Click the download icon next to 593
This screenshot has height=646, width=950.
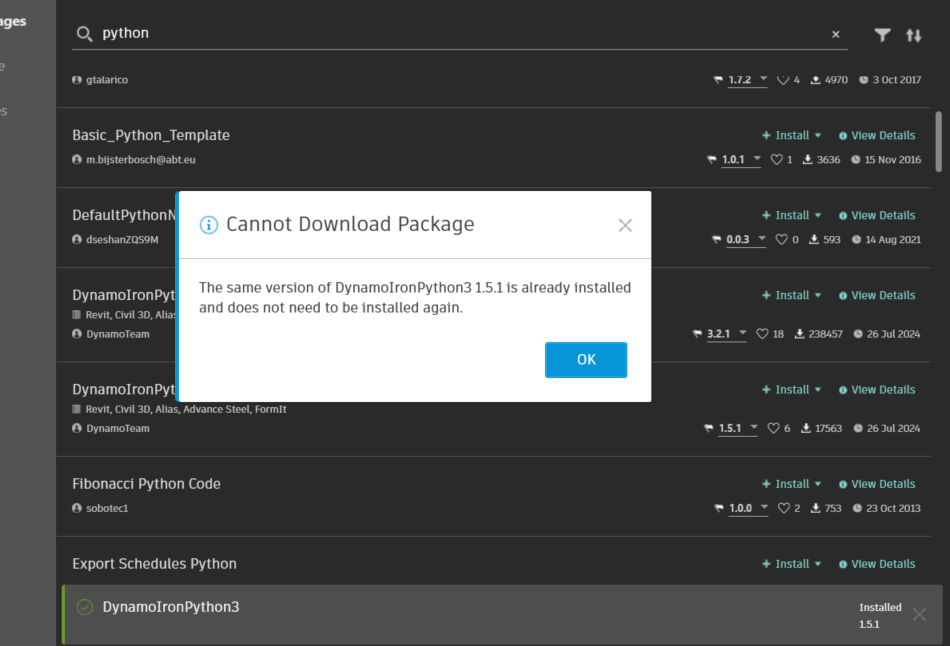pos(814,240)
